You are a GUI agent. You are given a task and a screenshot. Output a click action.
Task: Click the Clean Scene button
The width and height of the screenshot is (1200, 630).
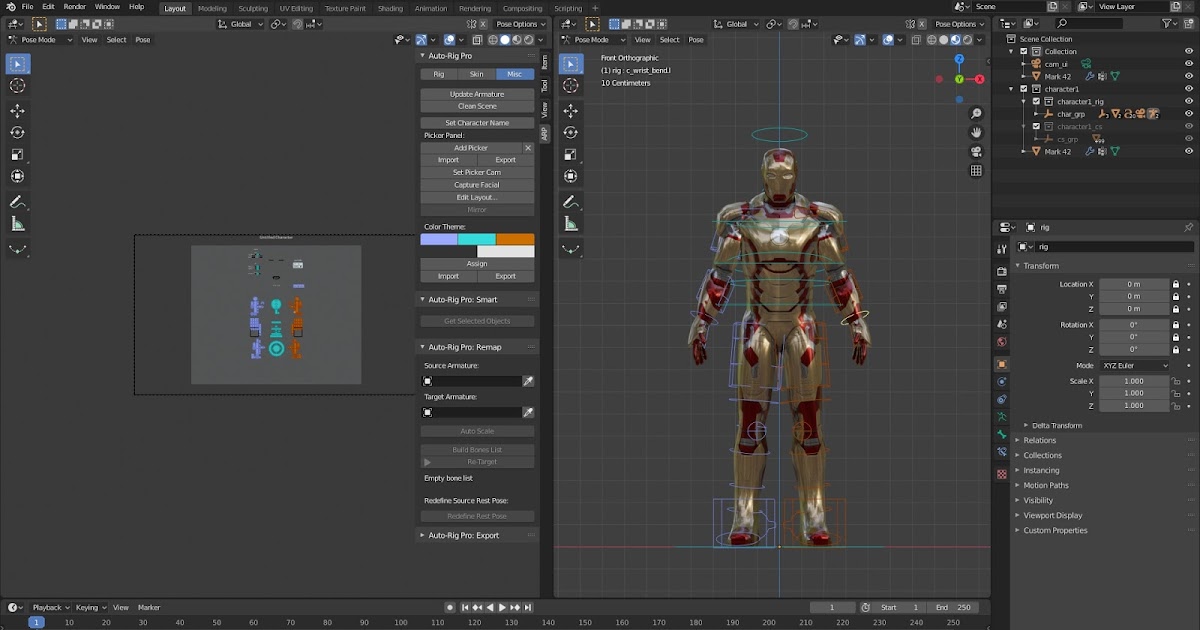point(477,106)
